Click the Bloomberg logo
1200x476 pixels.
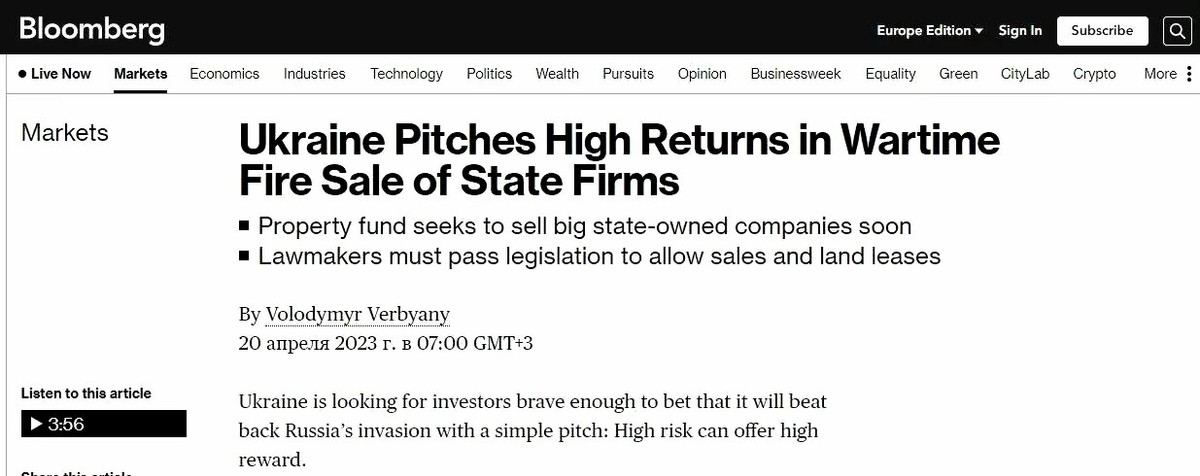pos(91,29)
